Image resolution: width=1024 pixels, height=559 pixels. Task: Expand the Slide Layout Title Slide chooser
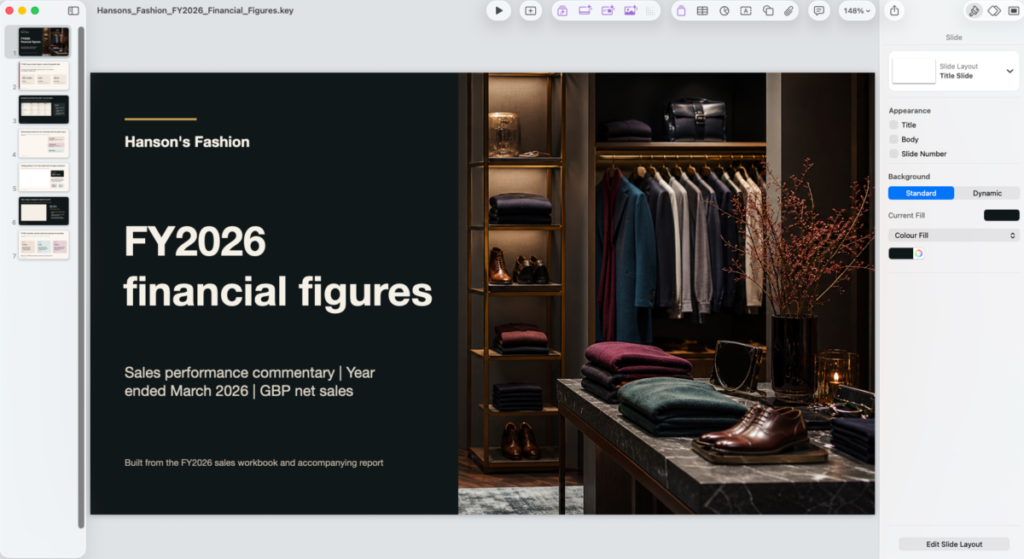coord(1010,71)
